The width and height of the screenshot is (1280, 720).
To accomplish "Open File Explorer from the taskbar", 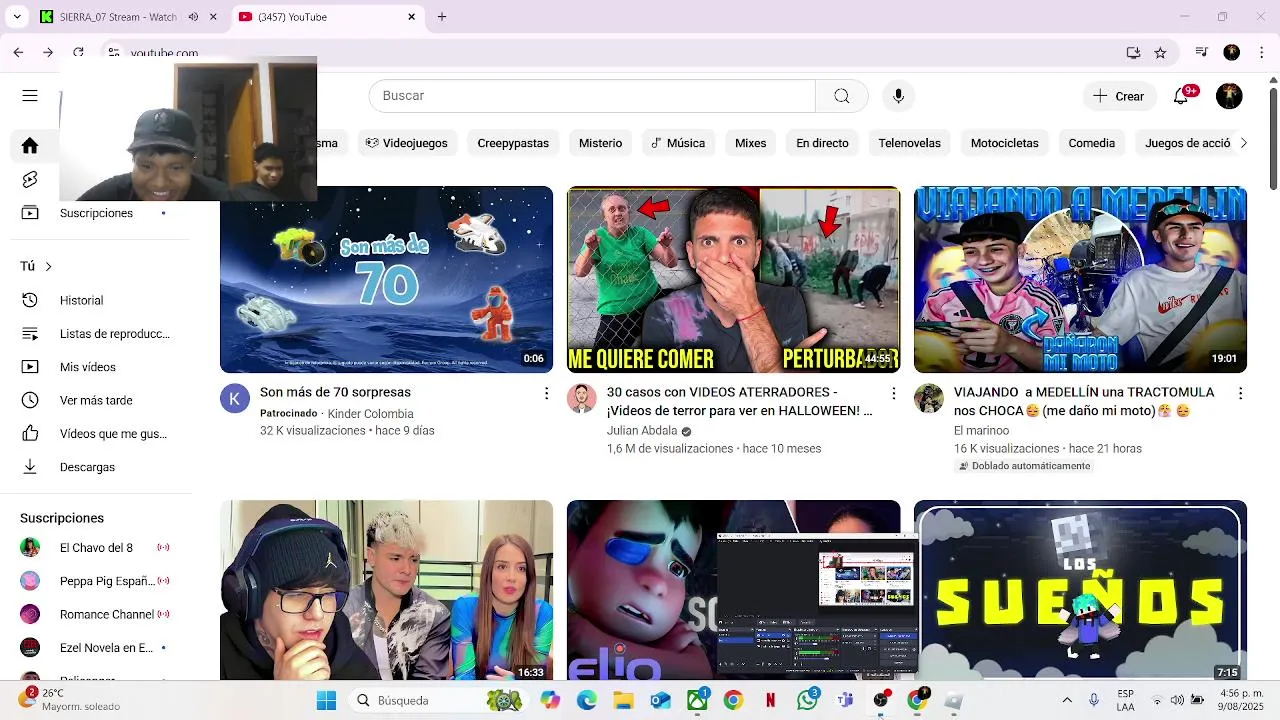I will coord(624,701).
